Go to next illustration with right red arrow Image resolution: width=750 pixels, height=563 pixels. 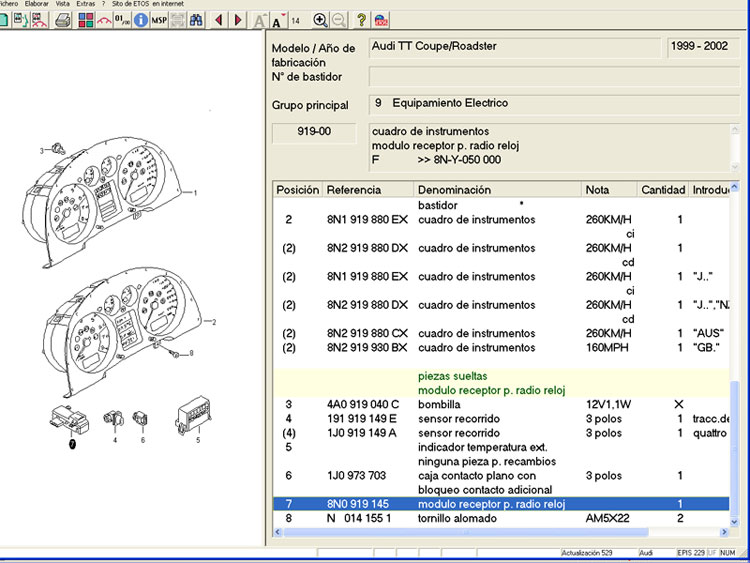(x=238, y=20)
